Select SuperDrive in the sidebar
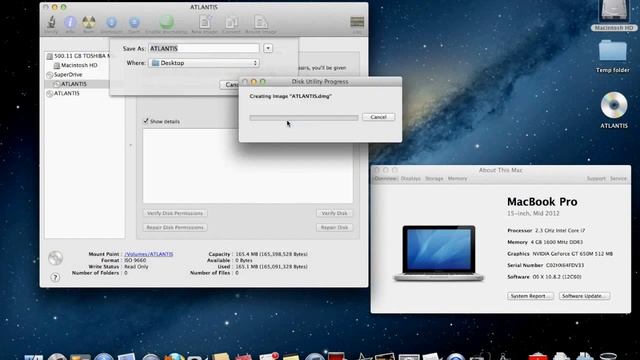Screen dimensions: 640x360 coord(64,75)
